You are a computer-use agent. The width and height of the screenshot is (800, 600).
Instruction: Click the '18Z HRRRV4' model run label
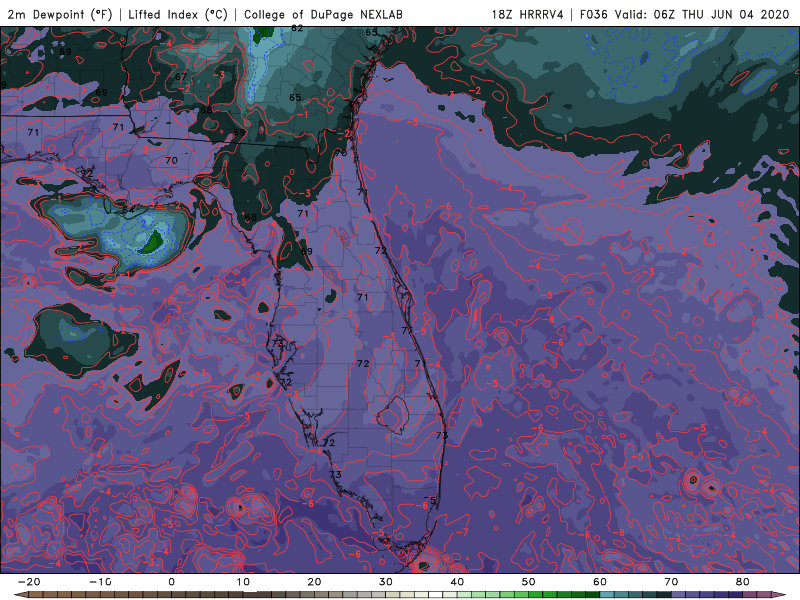pos(528,14)
